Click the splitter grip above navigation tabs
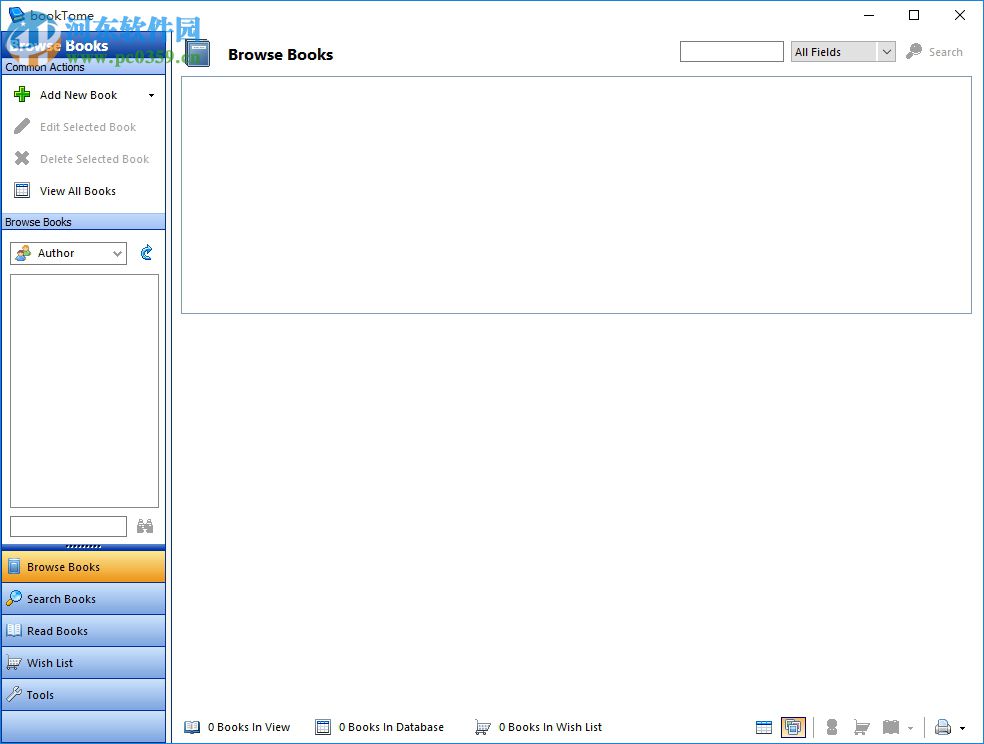Screen dimensions: 984x744 83,547
